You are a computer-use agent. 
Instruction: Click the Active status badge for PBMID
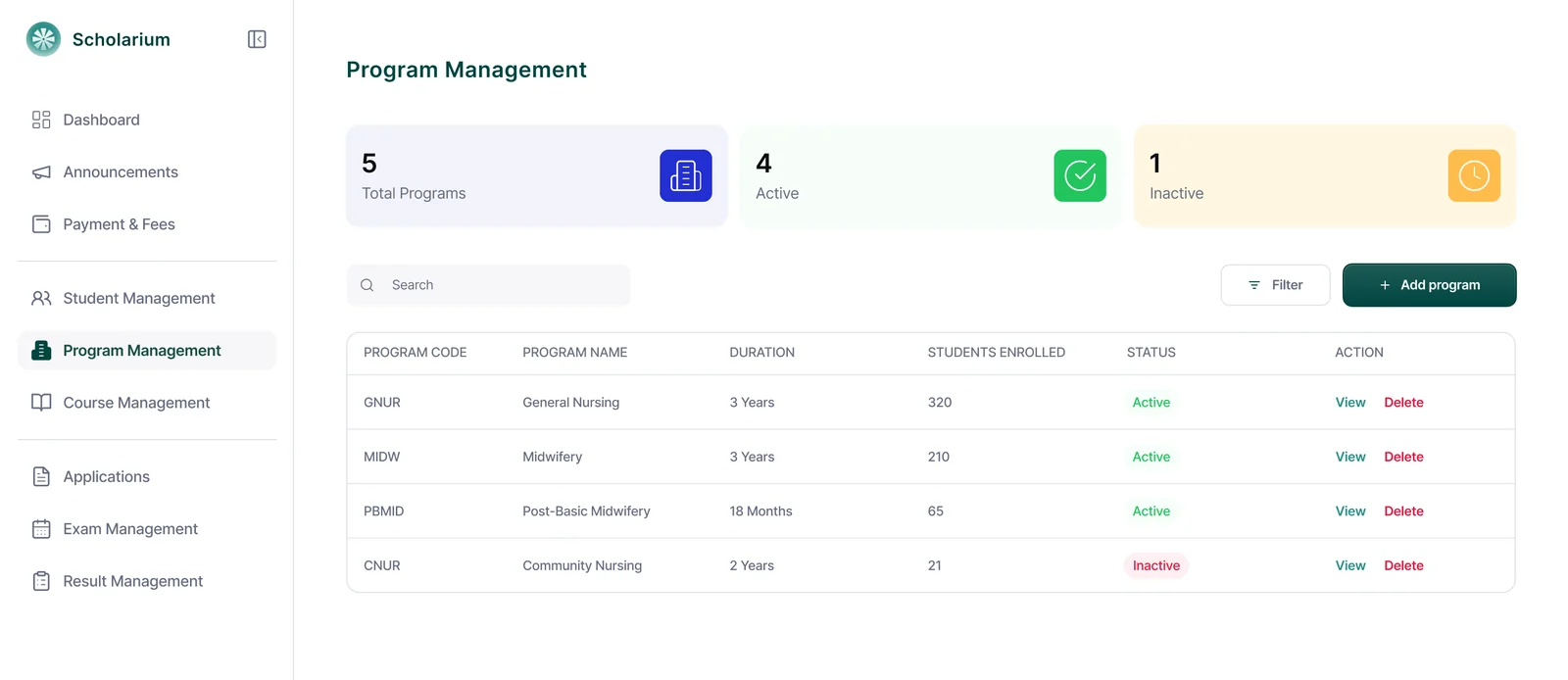pyautogui.click(x=1151, y=511)
